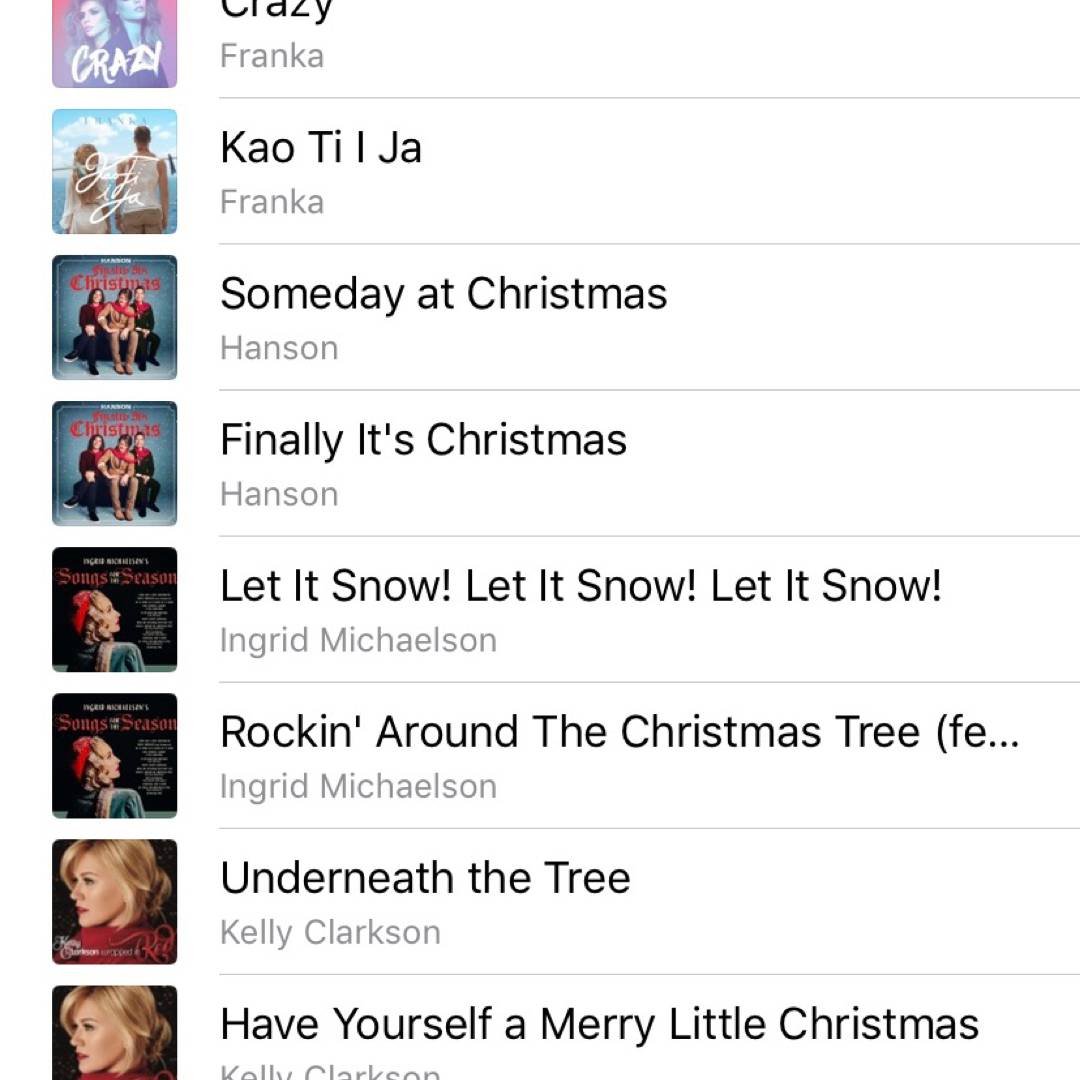Viewport: 1080px width, 1080px height.
Task: Select Songs for the Season art beside Let It Snow
Action: pos(114,609)
